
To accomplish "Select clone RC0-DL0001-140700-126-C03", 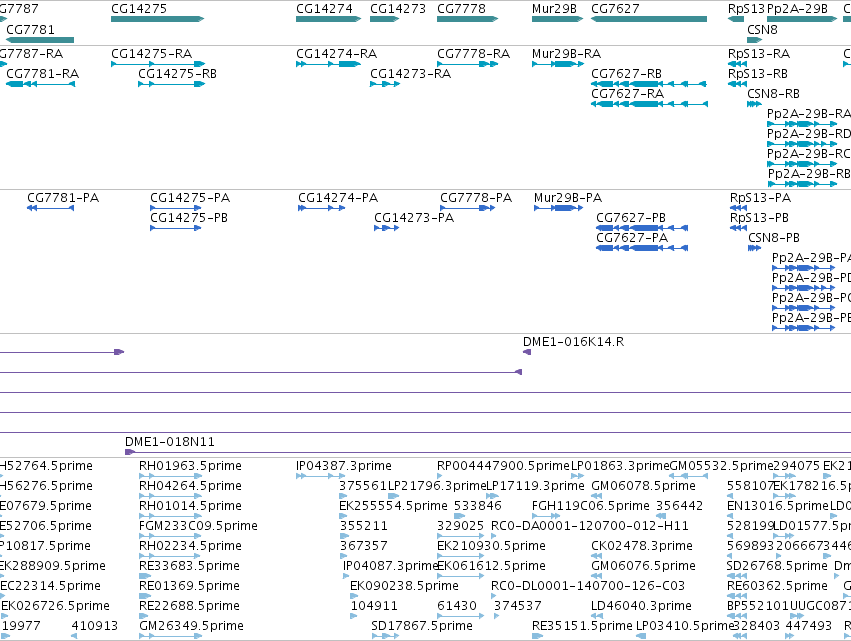I will click(x=588, y=586).
